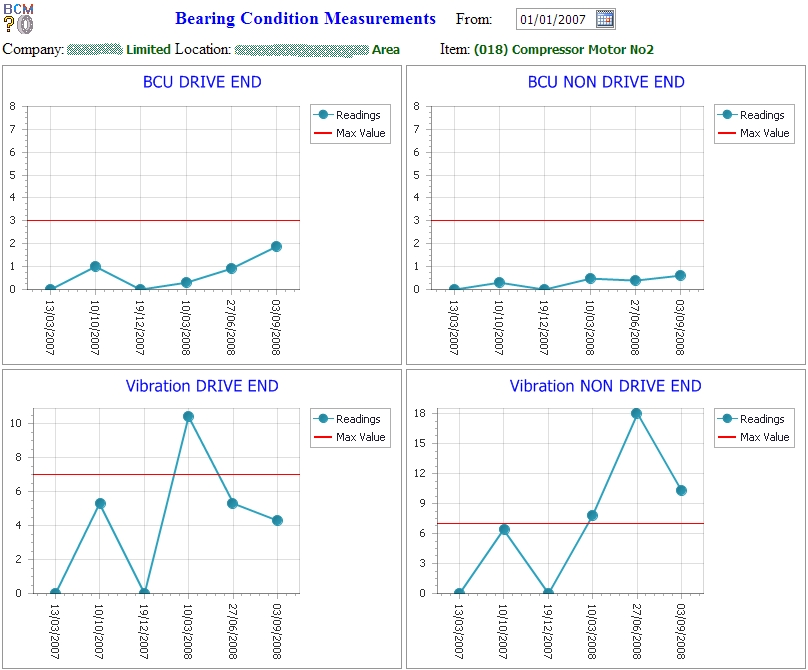Select the 10/03/2008 data point in BCU NON DRIVE END
This screenshot has height=670, width=808.
(x=590, y=279)
